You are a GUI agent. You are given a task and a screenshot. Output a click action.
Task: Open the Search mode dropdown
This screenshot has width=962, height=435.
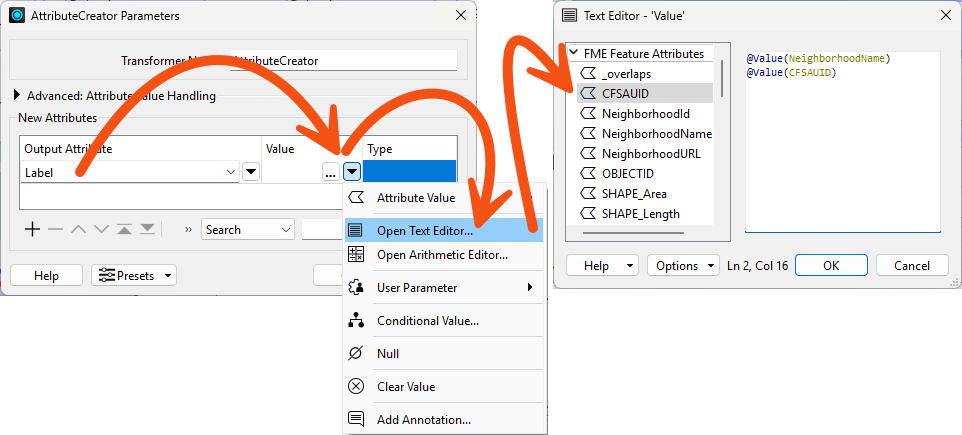[x=248, y=229]
